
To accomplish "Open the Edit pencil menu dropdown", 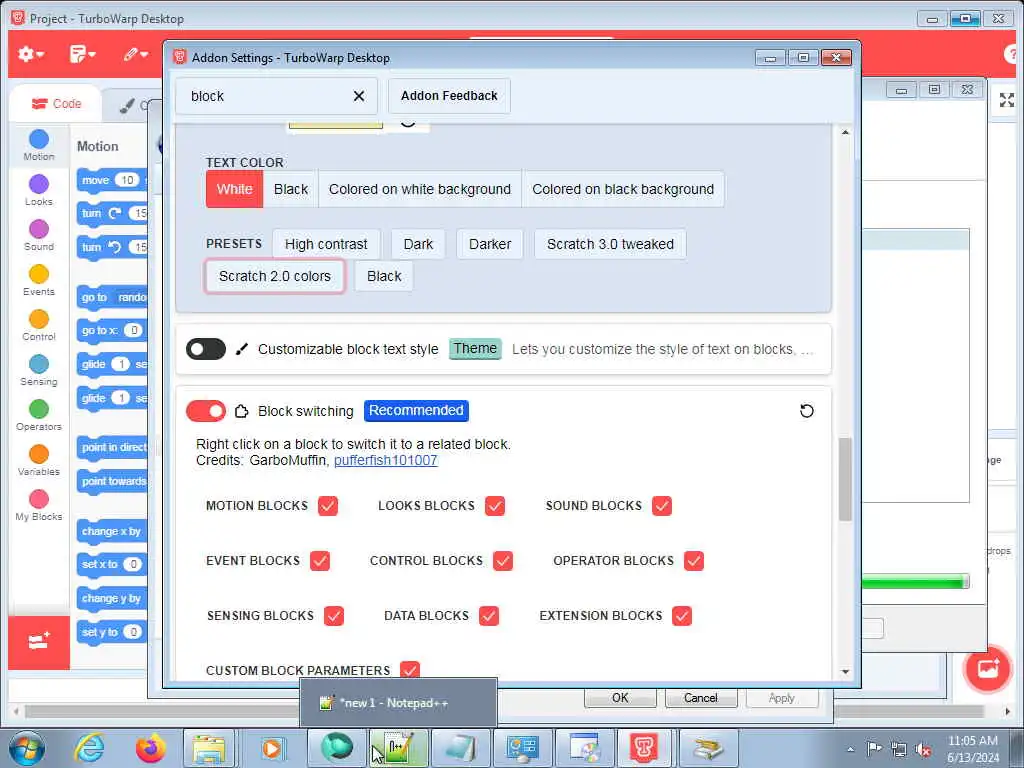I will (136, 54).
